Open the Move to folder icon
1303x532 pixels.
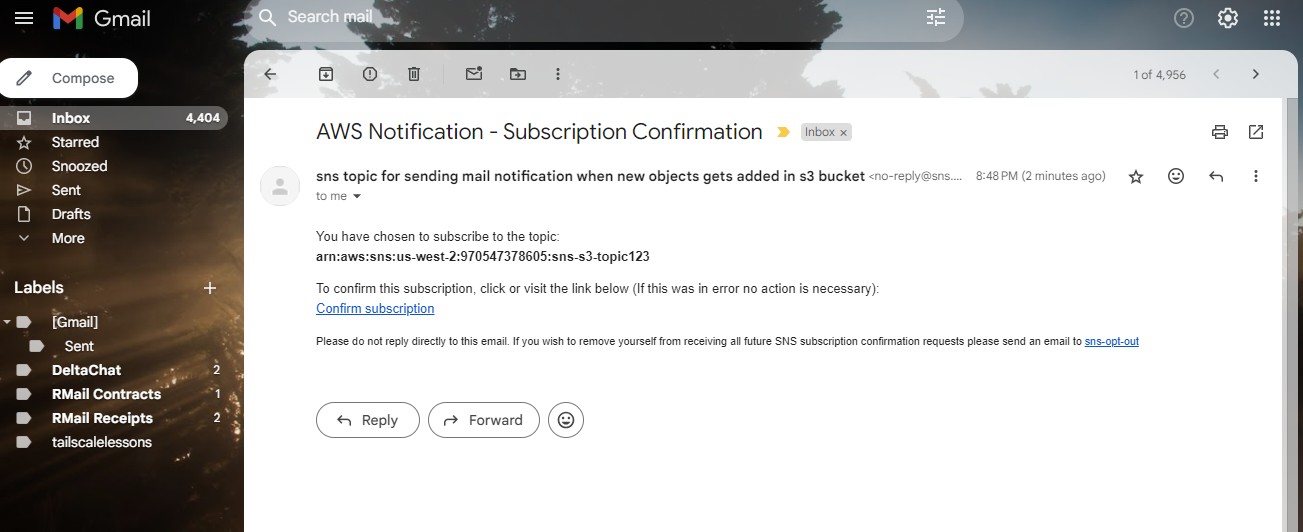517,74
